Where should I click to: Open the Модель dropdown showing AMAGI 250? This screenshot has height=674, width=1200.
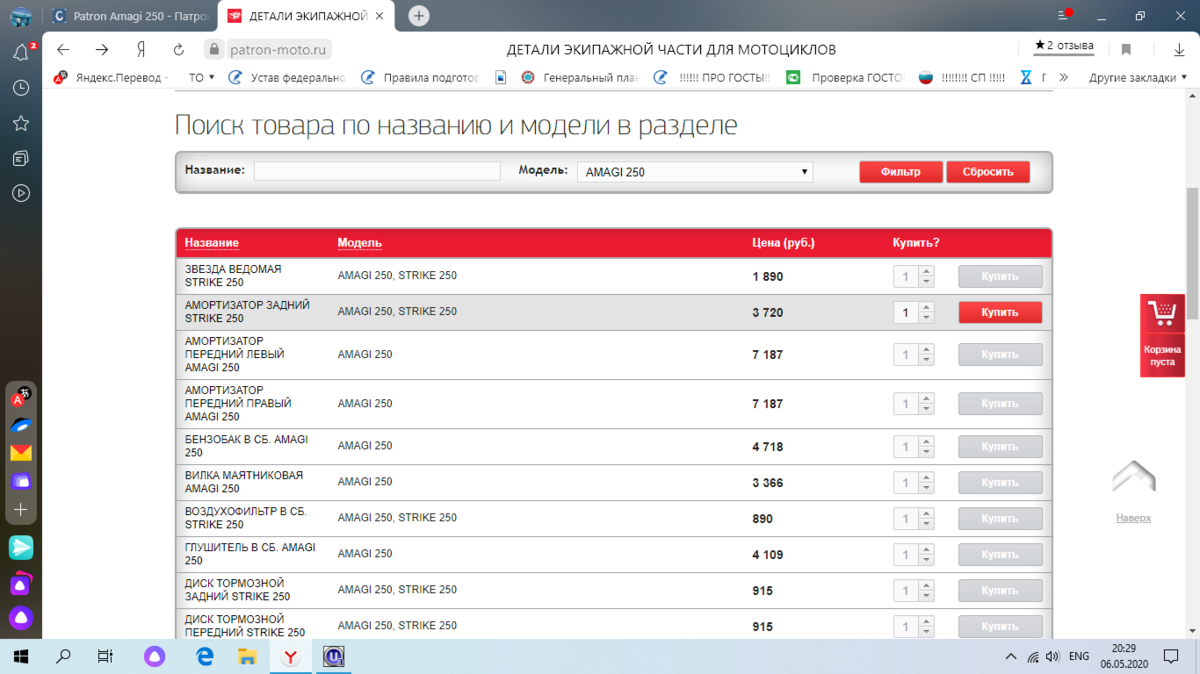tap(695, 172)
